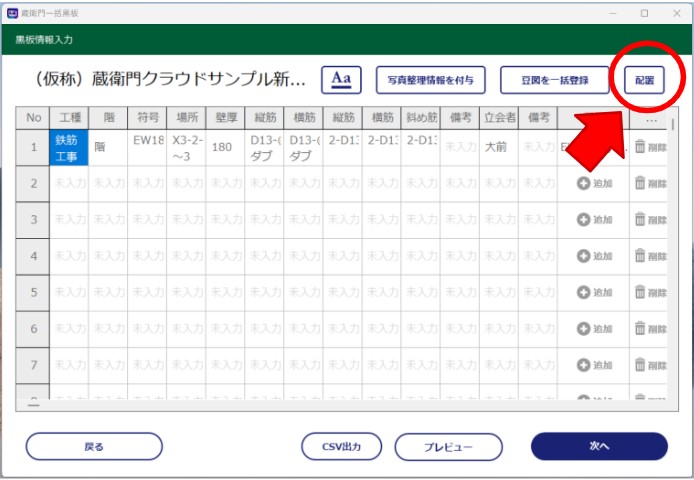The height and width of the screenshot is (480, 694).
Task: Click the 斜め筋 column header
Action: click(x=420, y=118)
